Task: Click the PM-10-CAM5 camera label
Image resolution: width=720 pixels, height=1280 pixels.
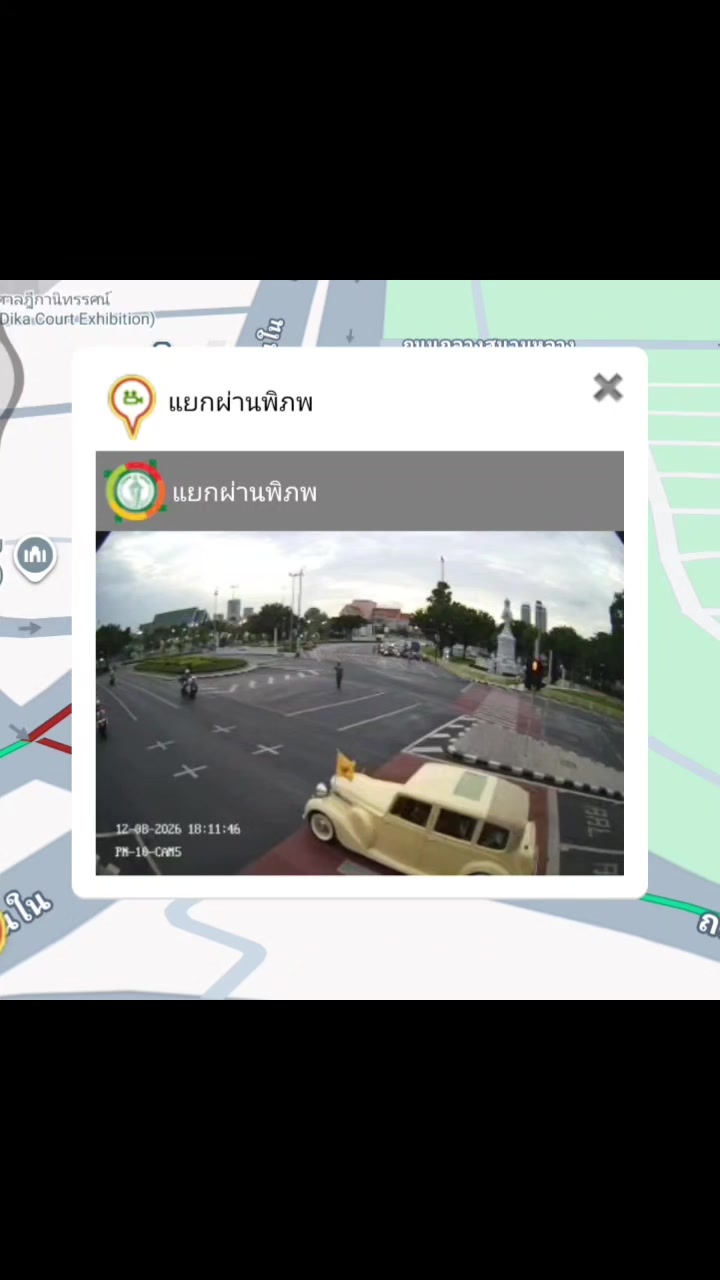Action: click(148, 852)
